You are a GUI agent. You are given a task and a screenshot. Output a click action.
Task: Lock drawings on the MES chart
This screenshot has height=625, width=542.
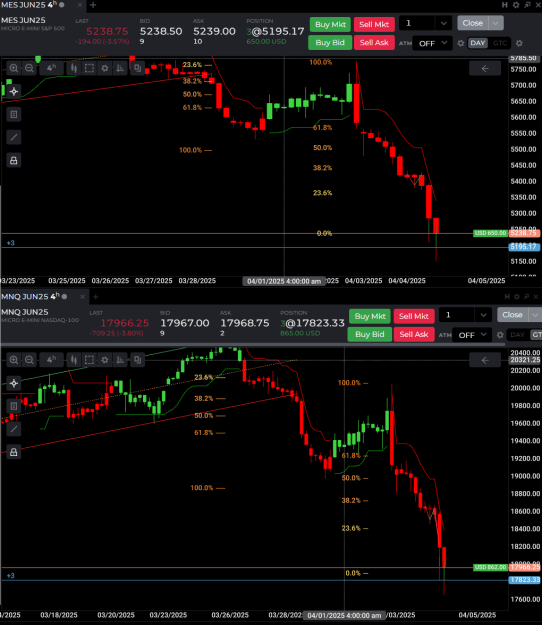coord(14,160)
